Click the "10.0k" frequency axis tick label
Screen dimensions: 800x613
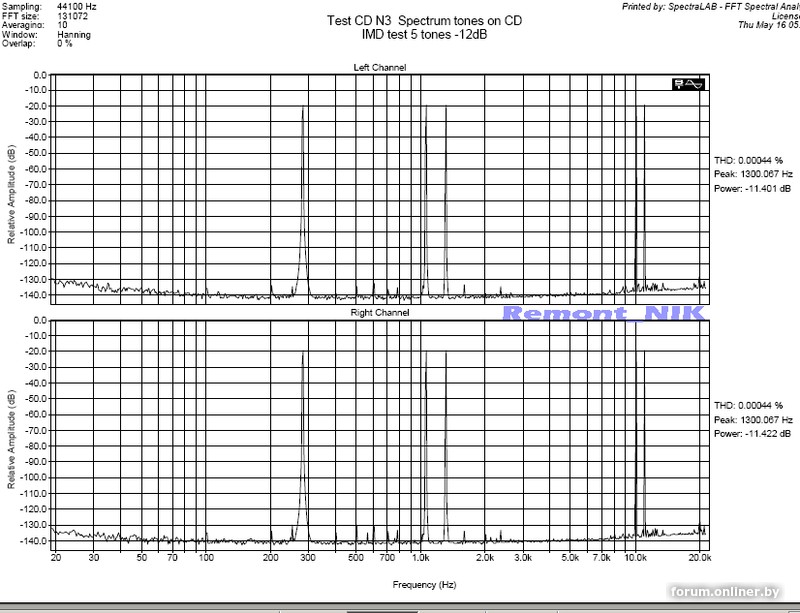(x=636, y=558)
